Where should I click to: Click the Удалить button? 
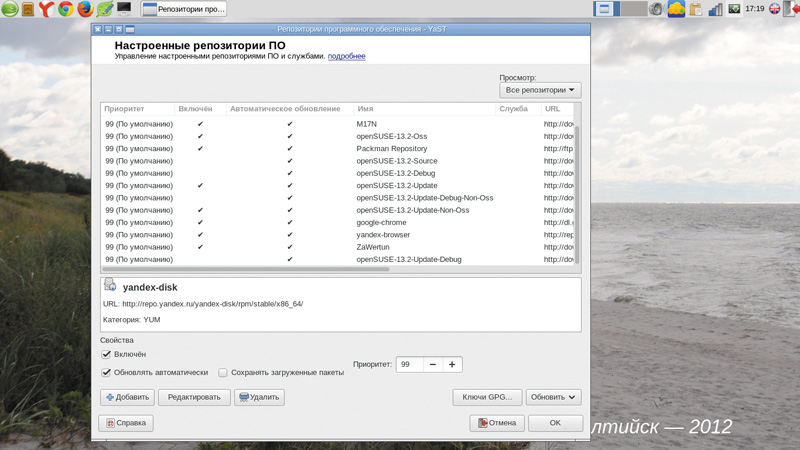[259, 397]
